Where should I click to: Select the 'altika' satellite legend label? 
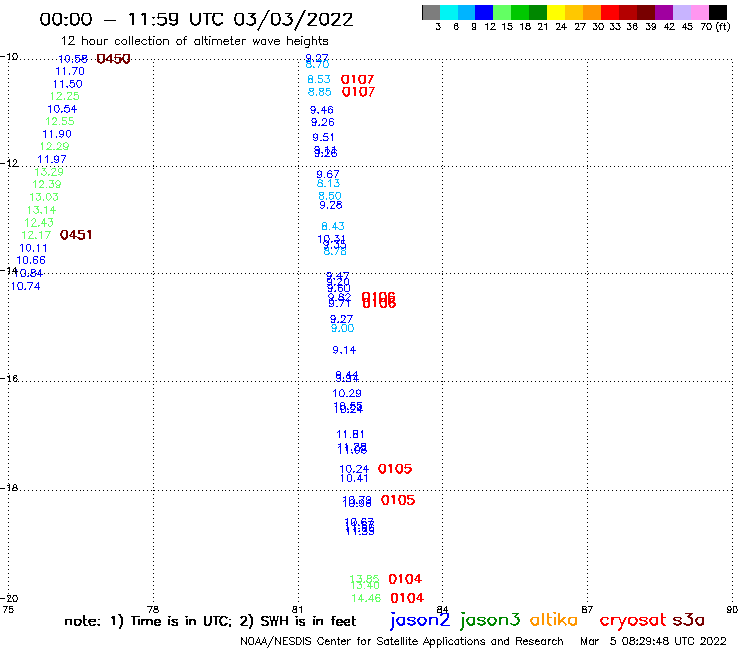pyautogui.click(x=554, y=620)
